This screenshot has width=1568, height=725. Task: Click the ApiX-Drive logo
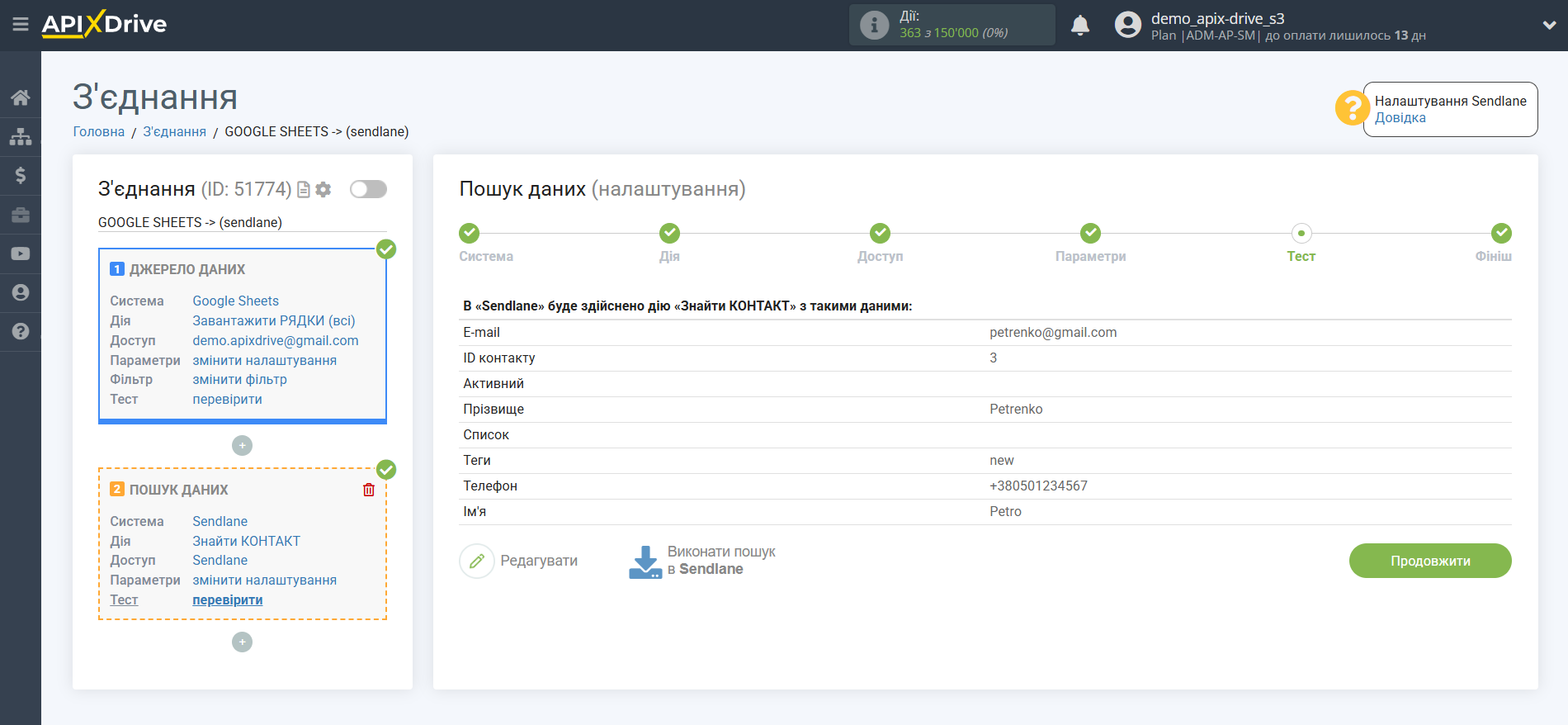click(x=104, y=24)
